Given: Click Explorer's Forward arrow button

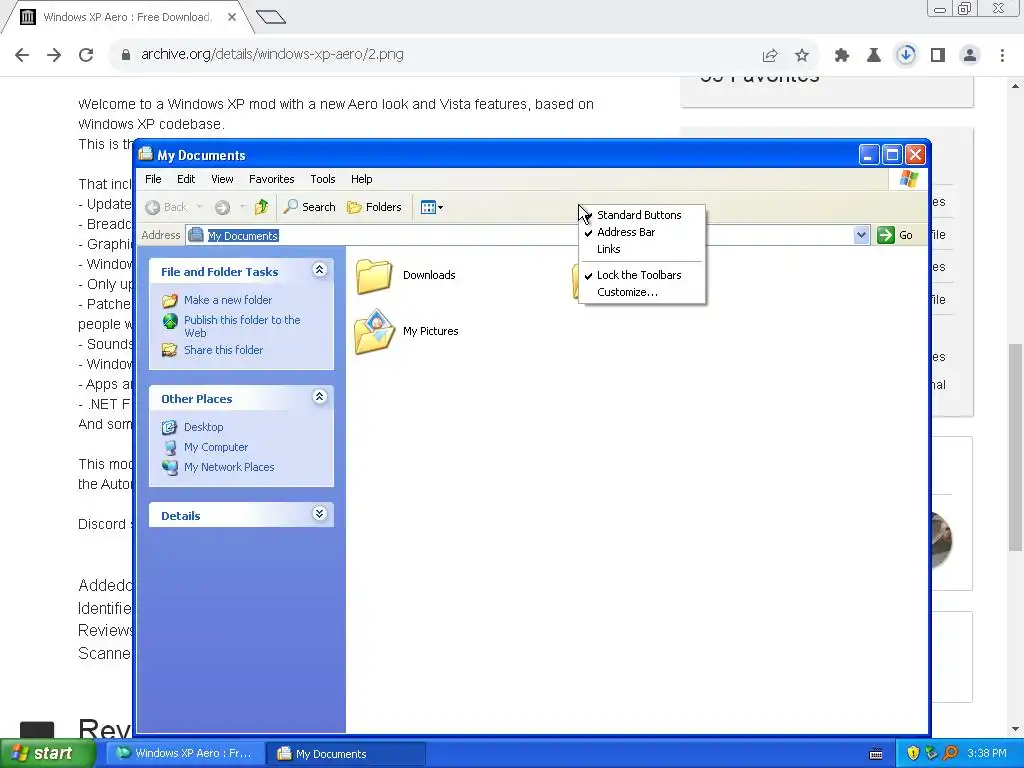Looking at the screenshot, I should 223,207.
